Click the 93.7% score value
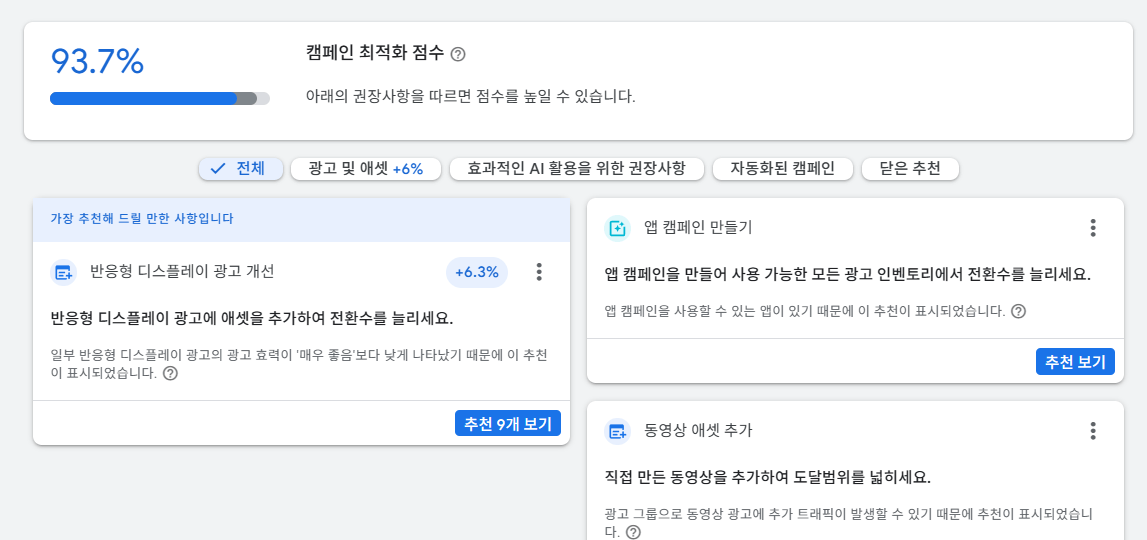The image size is (1147, 540). [x=97, y=61]
